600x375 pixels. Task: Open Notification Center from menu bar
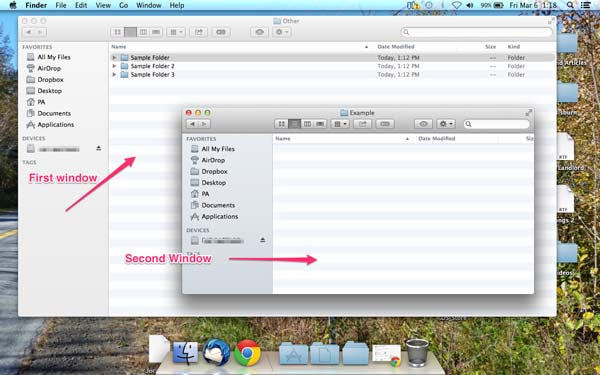point(586,5)
